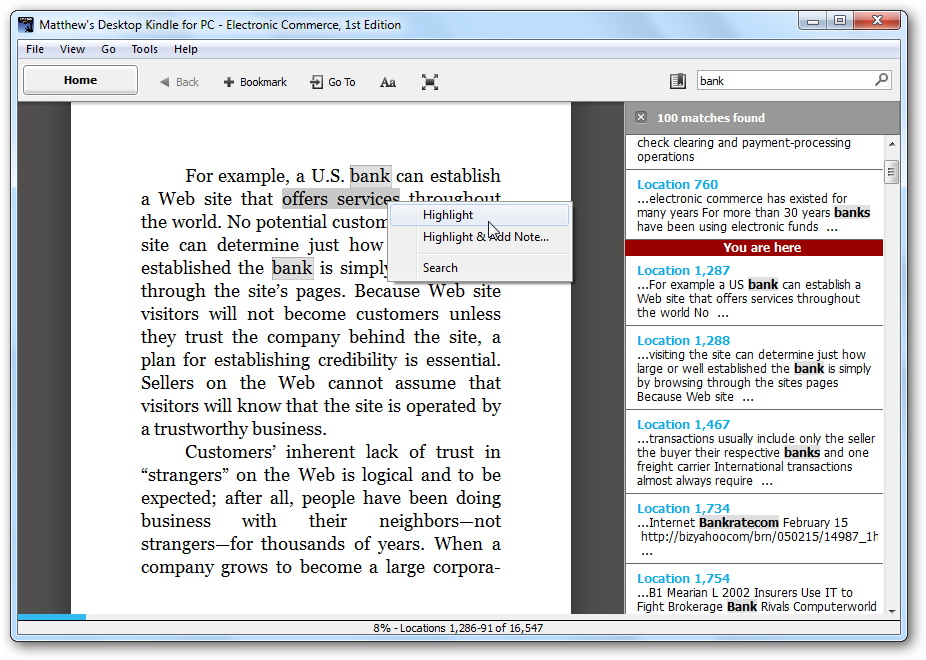The height and width of the screenshot is (660, 926).
Task: Click the Home button
Action: coord(80,80)
